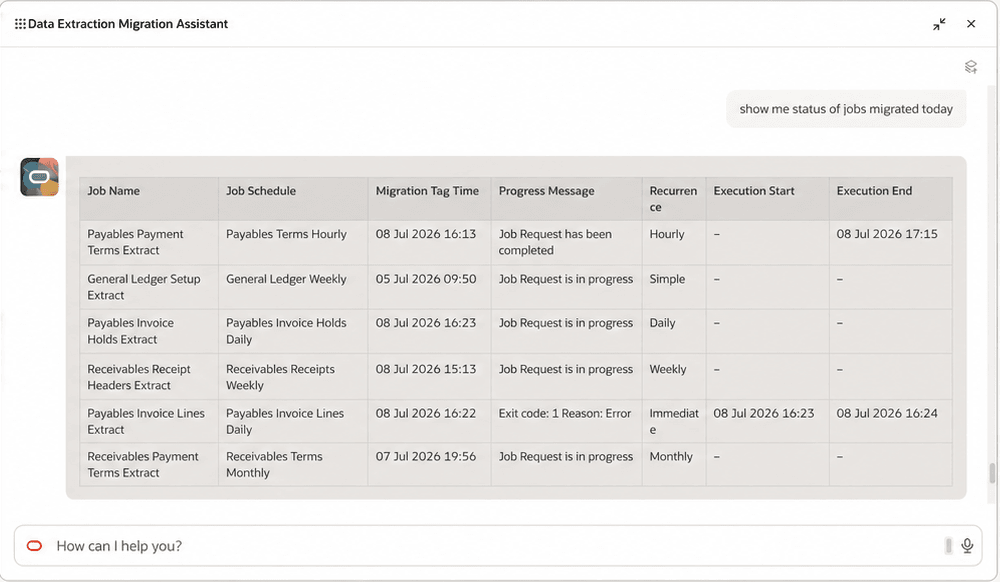Click the 'Recurrence' column header
The width and height of the screenshot is (1000, 582).
673,199
